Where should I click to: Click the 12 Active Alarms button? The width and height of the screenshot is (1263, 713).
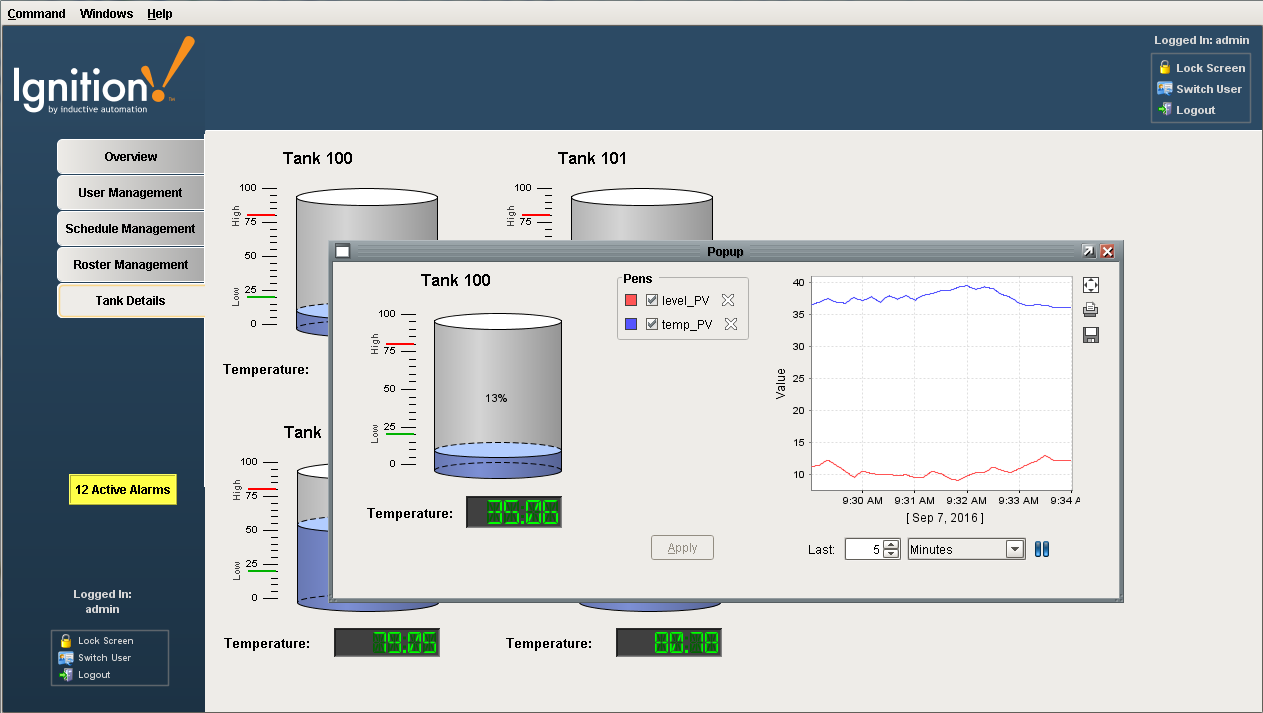tap(123, 490)
